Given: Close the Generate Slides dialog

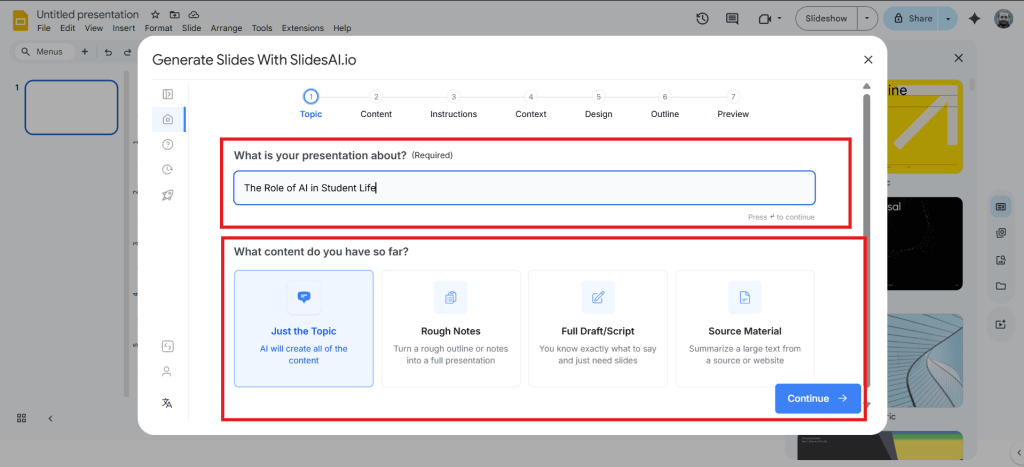Looking at the screenshot, I should [868, 59].
